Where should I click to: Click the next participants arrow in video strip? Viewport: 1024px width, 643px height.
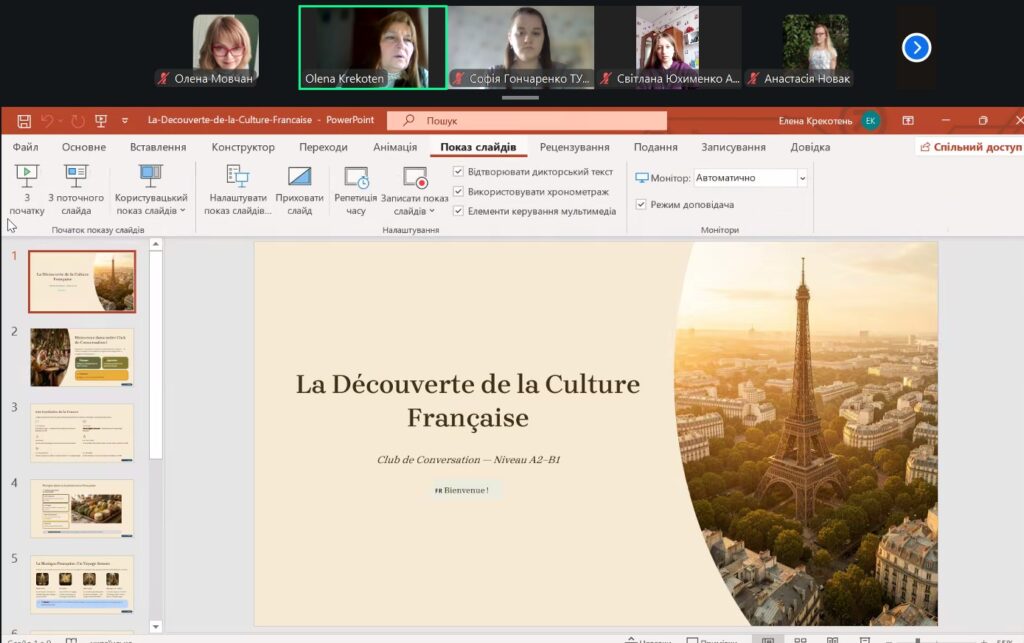coord(916,47)
